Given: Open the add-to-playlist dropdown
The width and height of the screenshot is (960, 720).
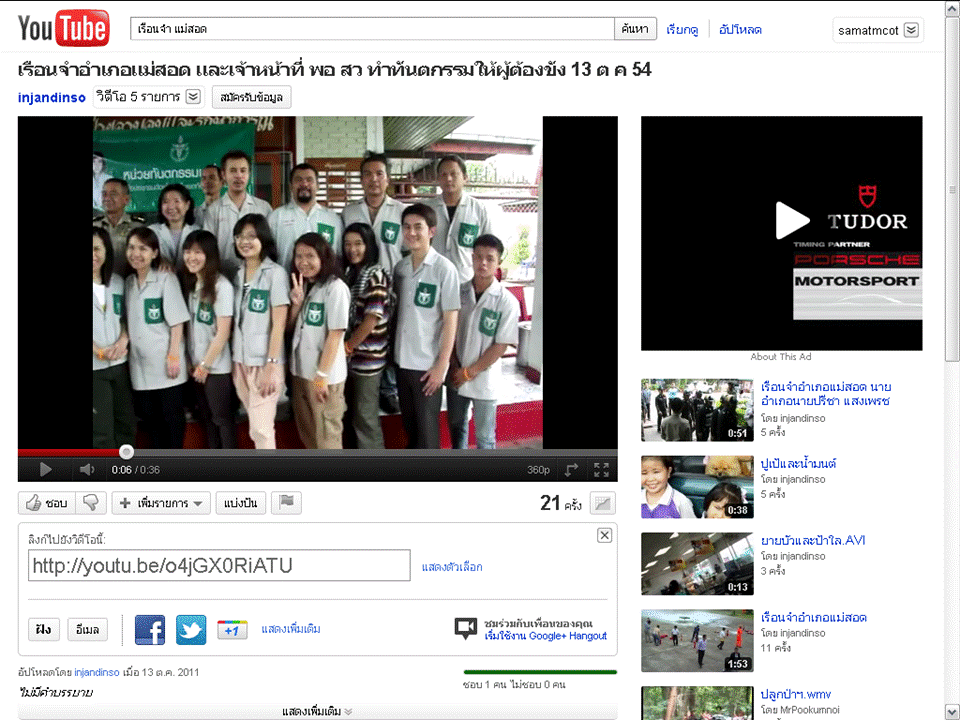Looking at the screenshot, I should (x=160, y=503).
